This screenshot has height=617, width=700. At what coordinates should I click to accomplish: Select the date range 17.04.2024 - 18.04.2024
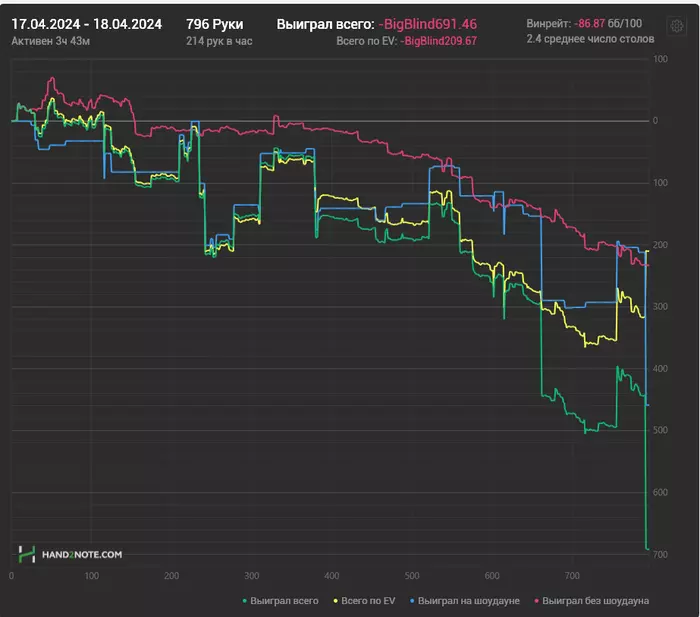point(87,24)
